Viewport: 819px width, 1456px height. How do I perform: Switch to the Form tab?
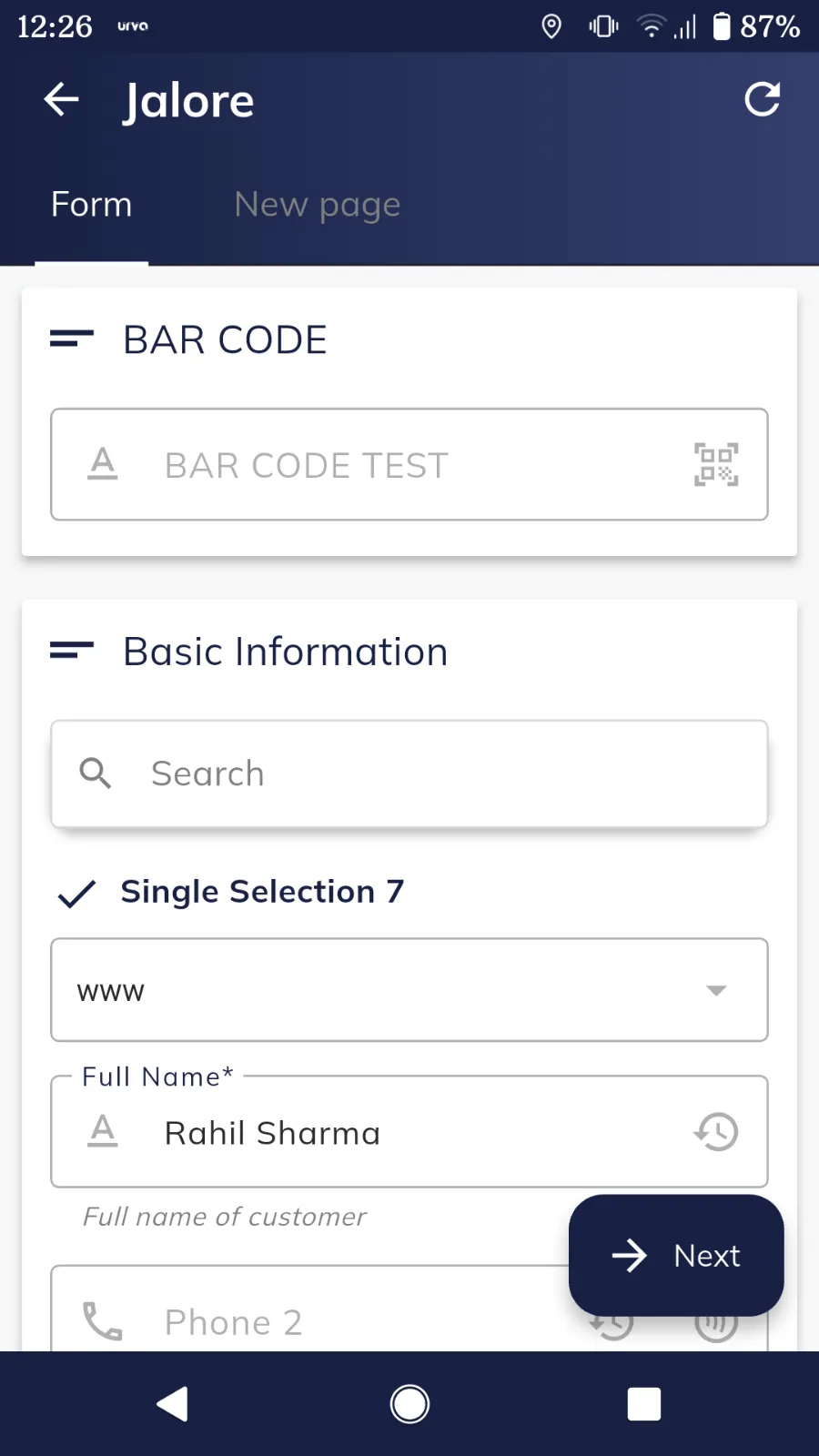(91, 205)
